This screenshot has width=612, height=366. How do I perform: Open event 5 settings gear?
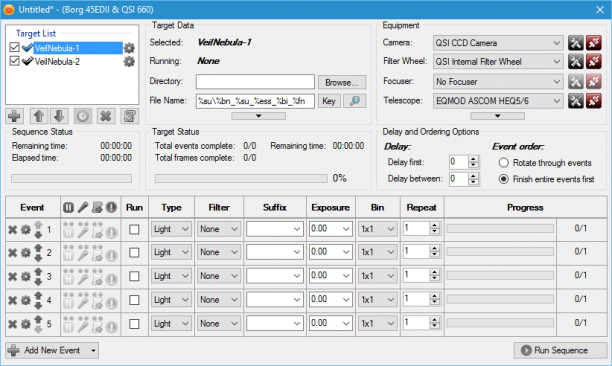coord(25,324)
